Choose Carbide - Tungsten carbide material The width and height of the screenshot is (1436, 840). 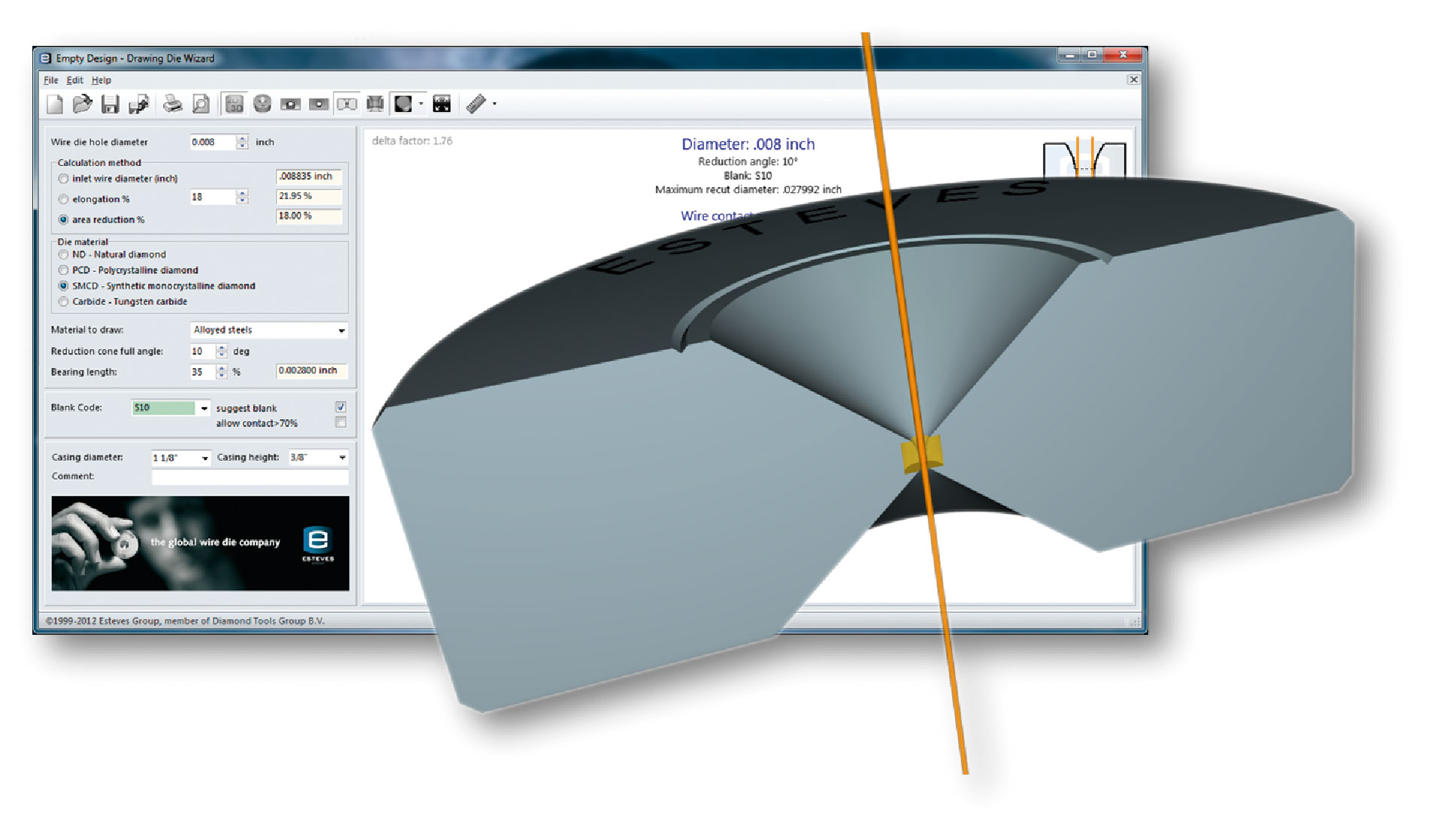coord(63,302)
